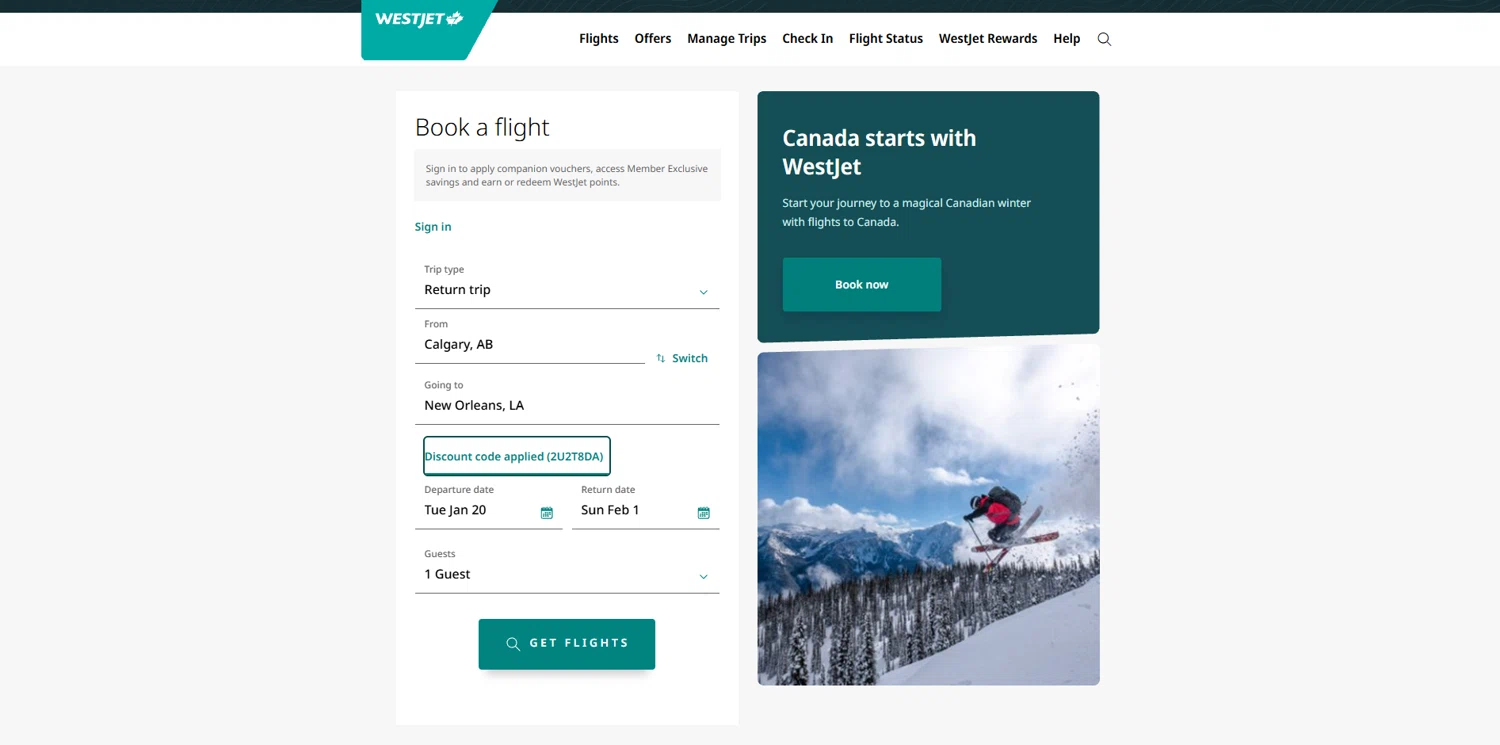The height and width of the screenshot is (745, 1500).
Task: Click the skier promotional image
Action: point(928,515)
